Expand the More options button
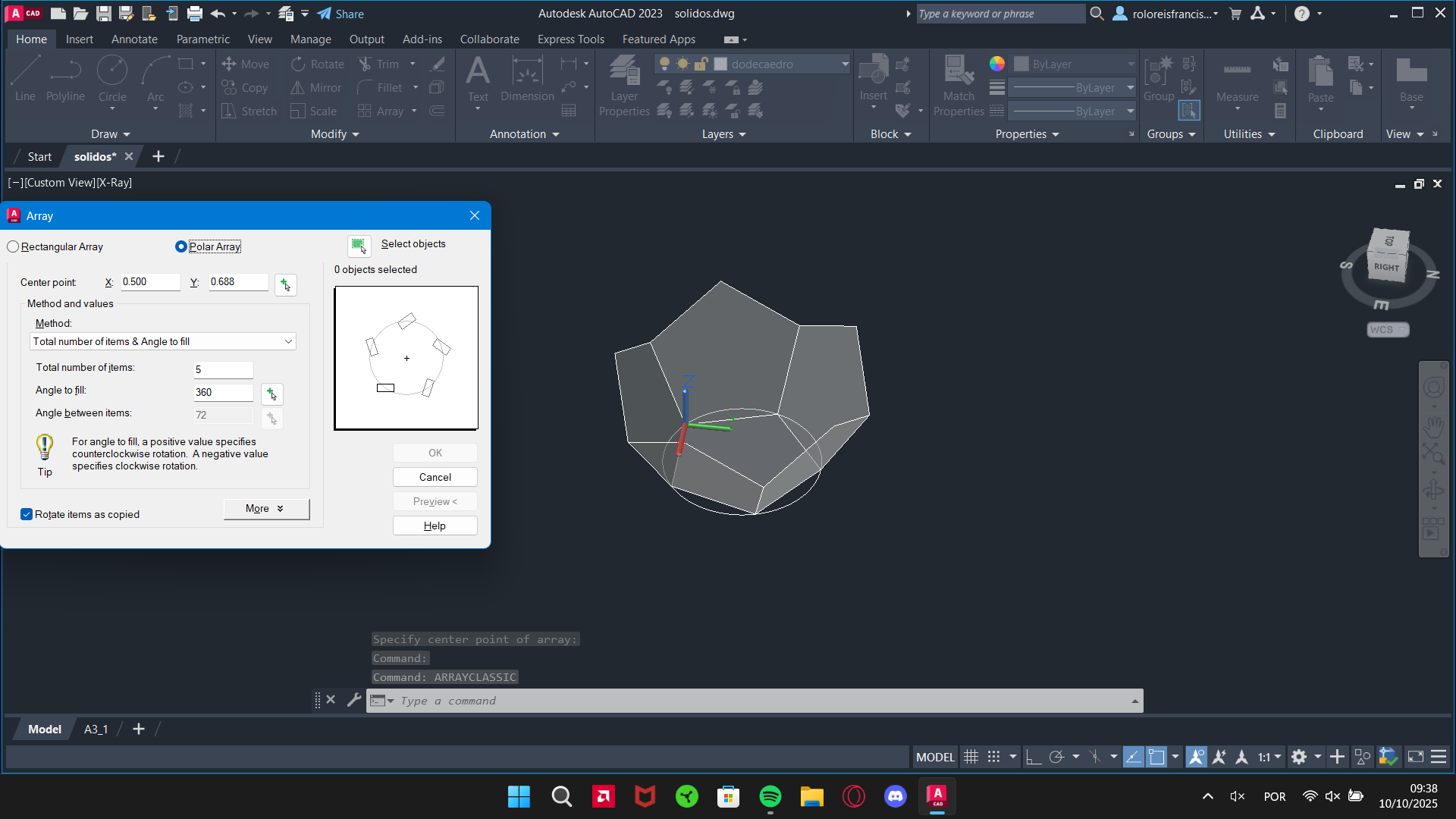The image size is (1456, 819). 266,509
